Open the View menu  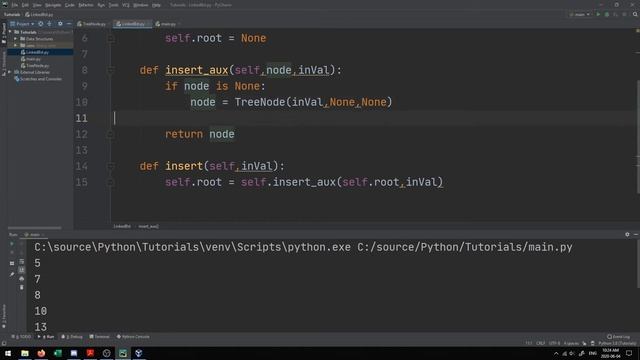(x=37, y=5)
